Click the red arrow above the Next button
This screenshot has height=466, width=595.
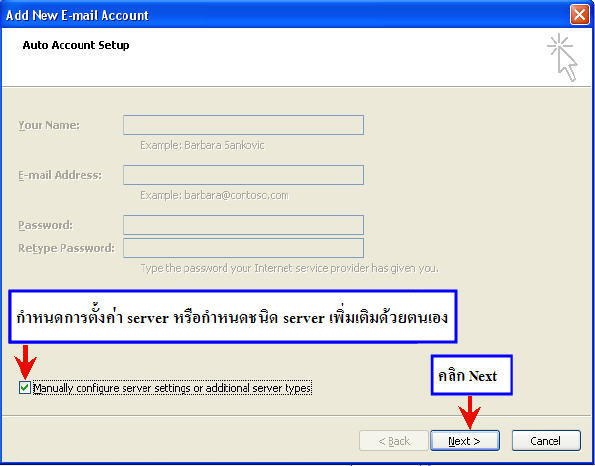point(469,412)
